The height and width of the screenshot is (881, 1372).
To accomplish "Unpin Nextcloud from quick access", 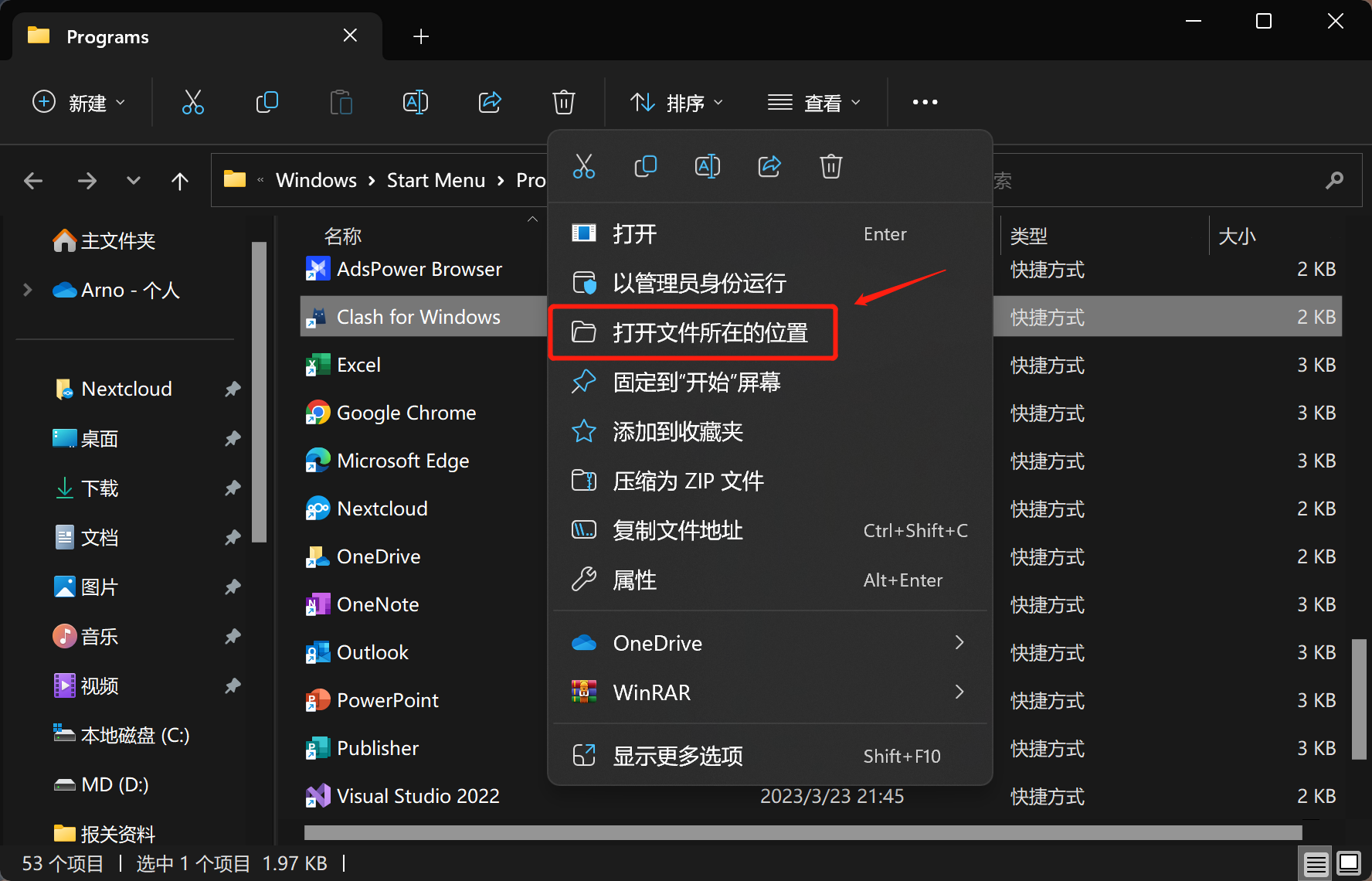I will [x=233, y=389].
